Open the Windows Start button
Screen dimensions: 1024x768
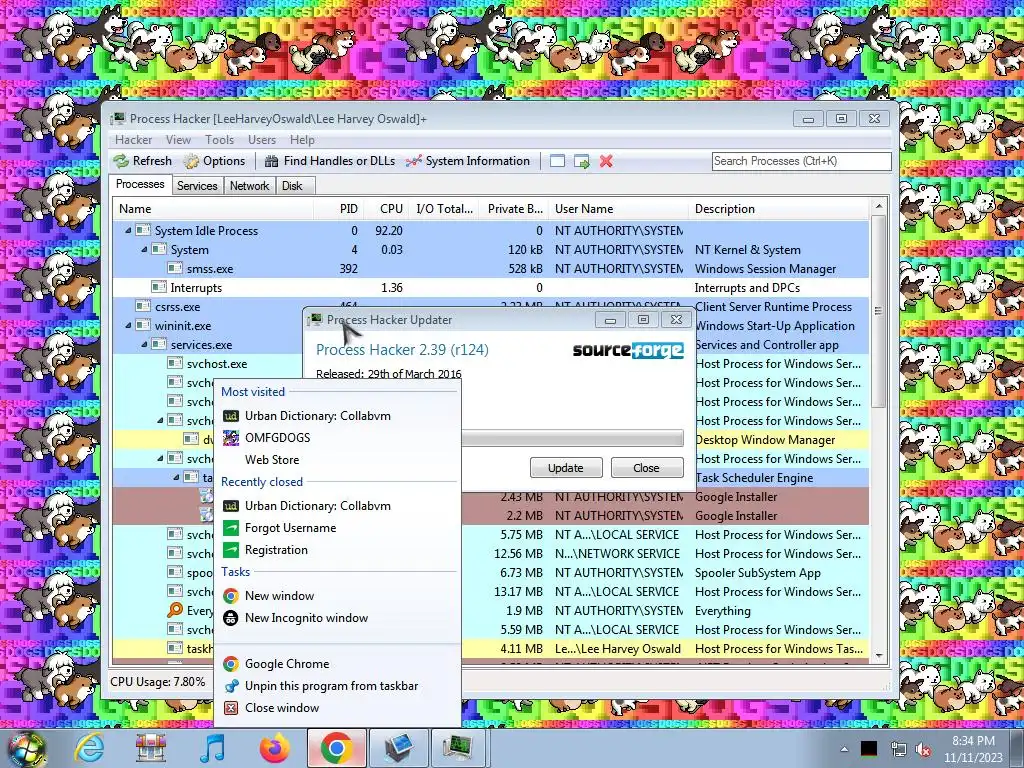(26, 748)
